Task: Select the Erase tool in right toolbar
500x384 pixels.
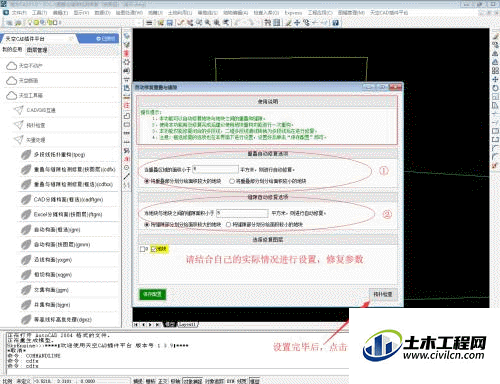Action: pos(495,36)
